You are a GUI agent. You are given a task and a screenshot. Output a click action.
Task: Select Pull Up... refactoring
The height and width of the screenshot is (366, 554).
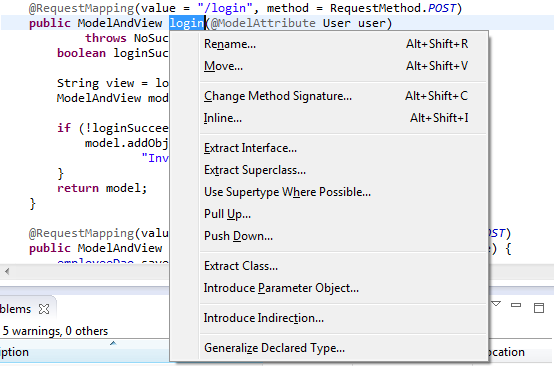pos(343,214)
